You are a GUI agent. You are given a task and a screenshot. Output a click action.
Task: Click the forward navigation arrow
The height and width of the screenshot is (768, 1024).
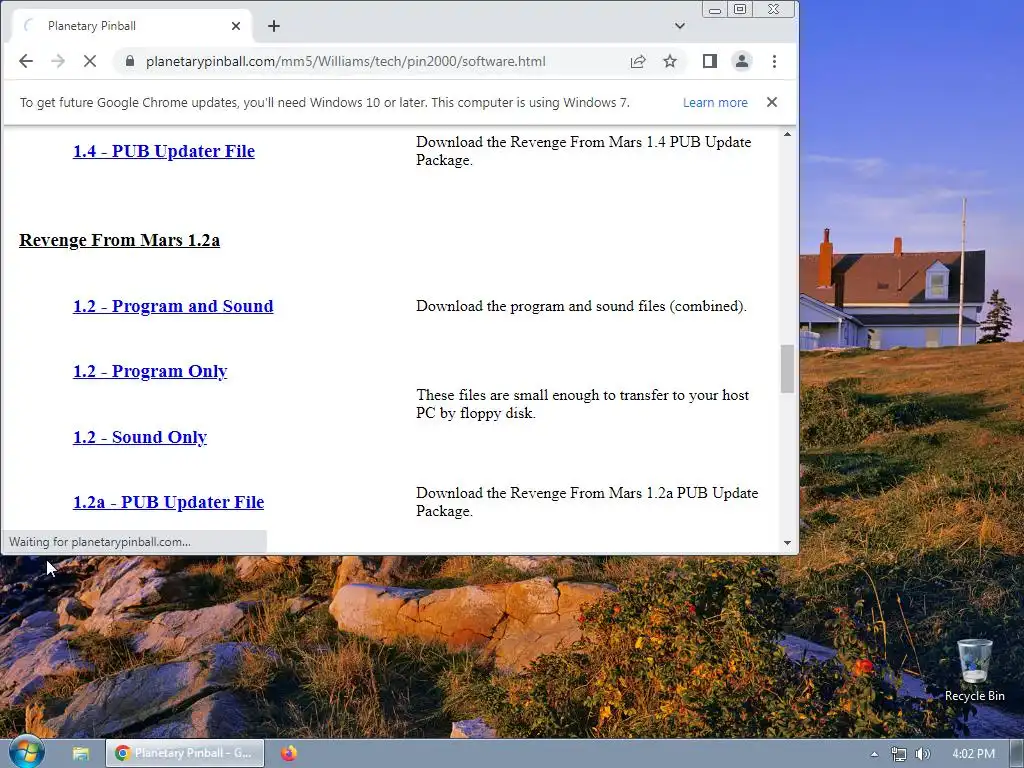(x=58, y=61)
